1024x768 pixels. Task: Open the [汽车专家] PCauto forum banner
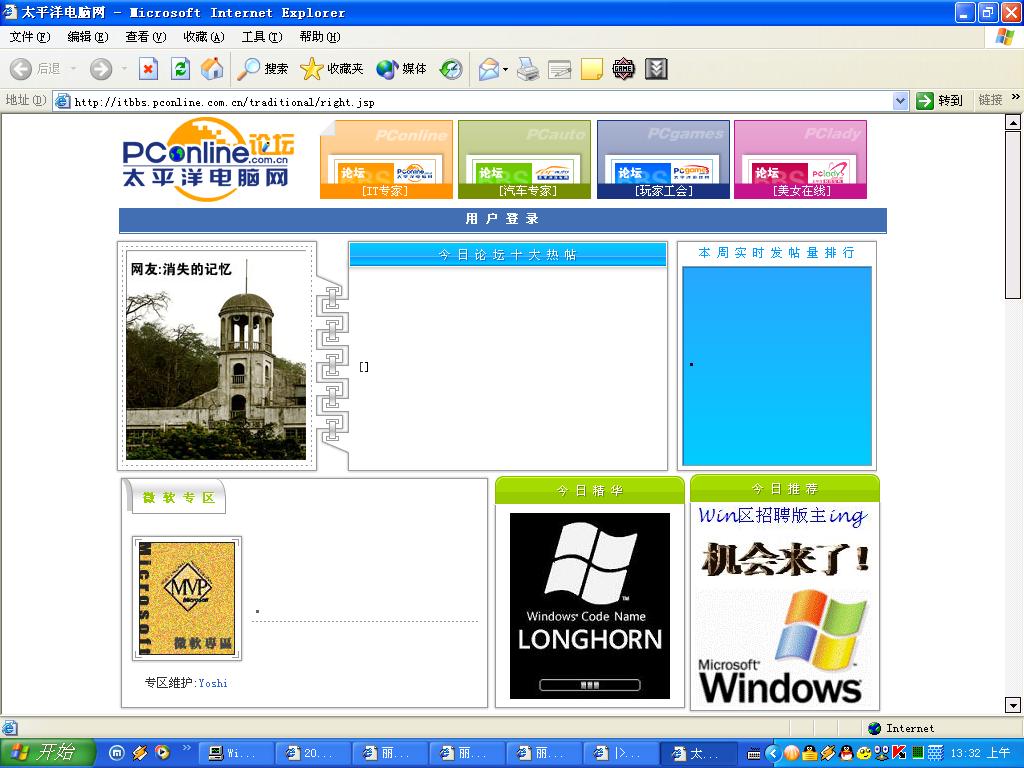[524, 159]
